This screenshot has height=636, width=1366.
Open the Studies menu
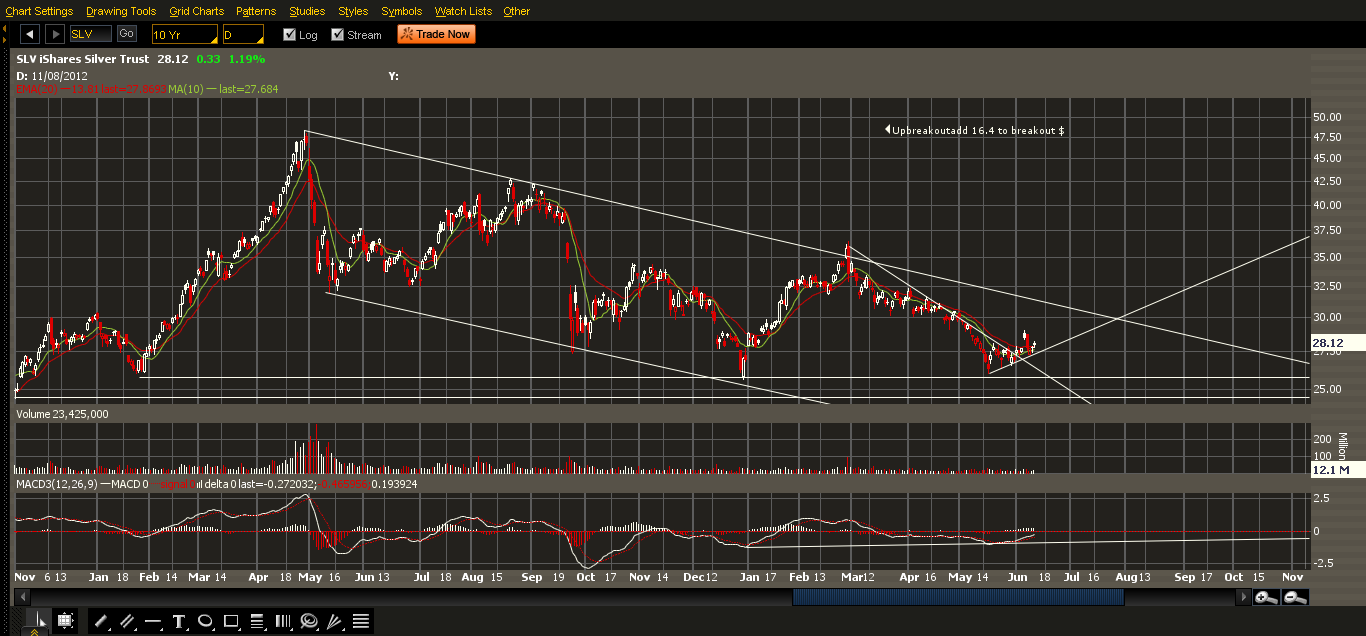pyautogui.click(x=307, y=11)
